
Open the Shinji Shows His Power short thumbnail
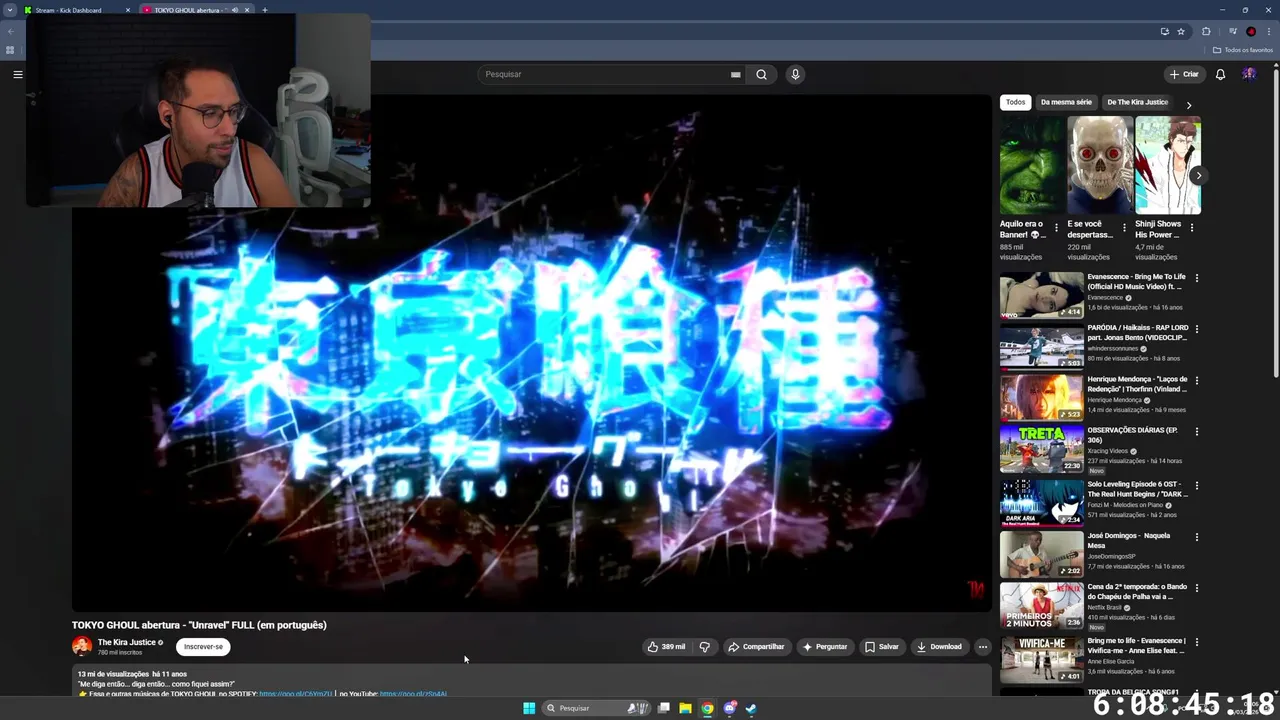[x=1167, y=165]
